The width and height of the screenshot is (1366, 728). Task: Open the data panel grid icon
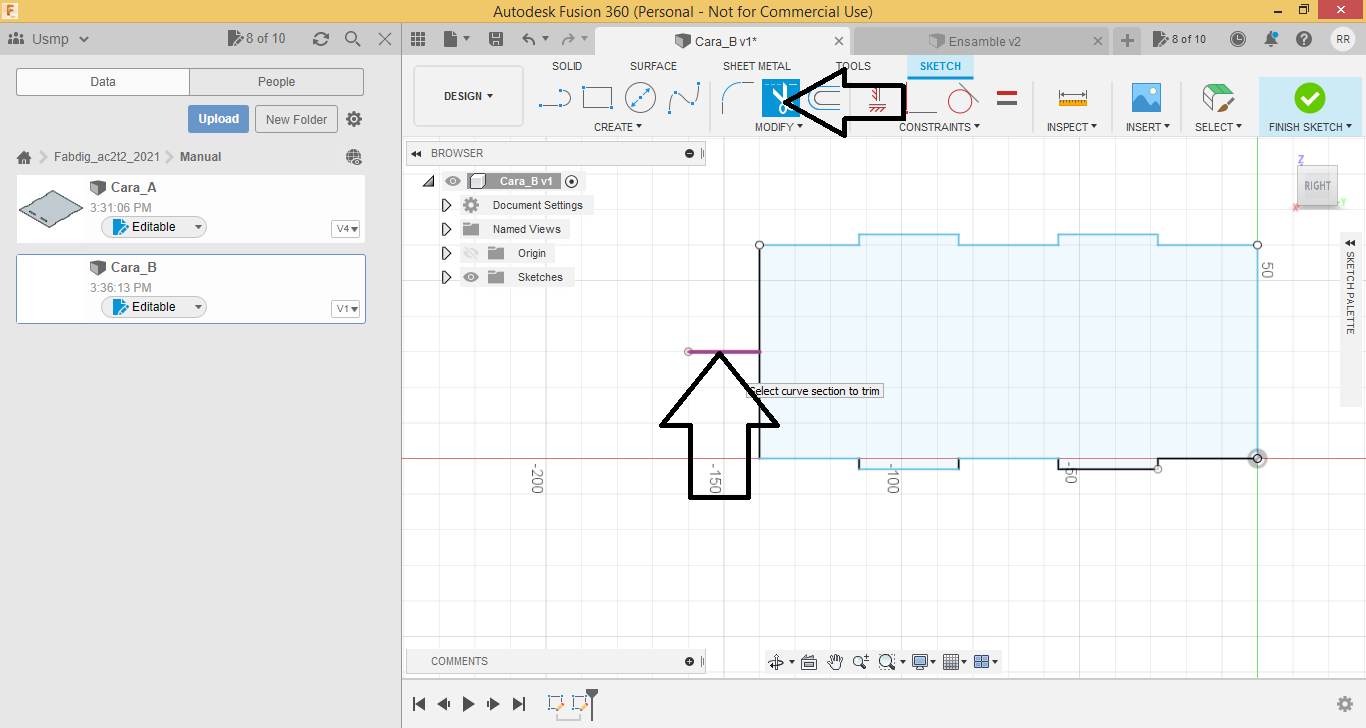tap(418, 39)
